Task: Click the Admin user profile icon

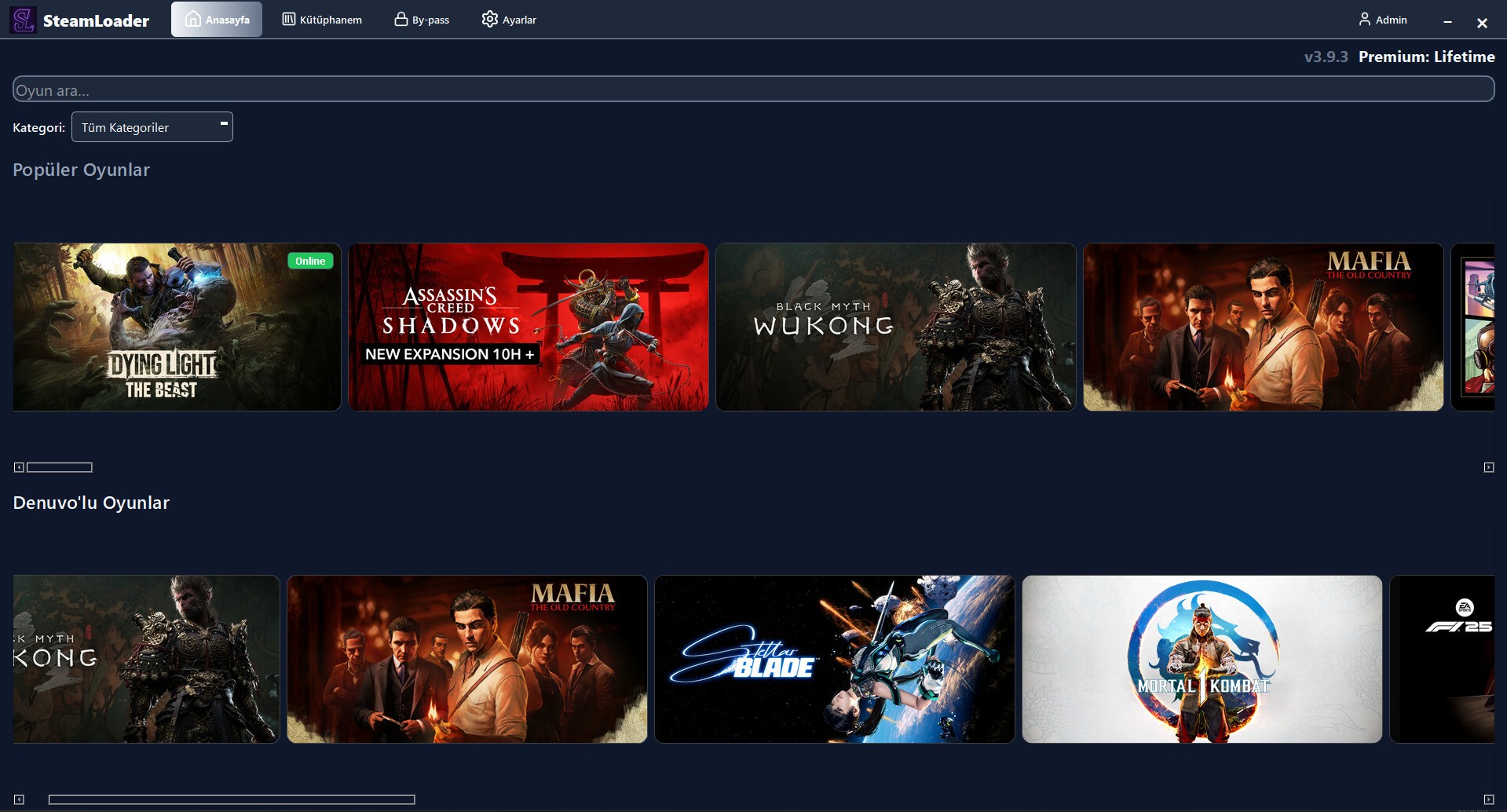Action: [1364, 20]
